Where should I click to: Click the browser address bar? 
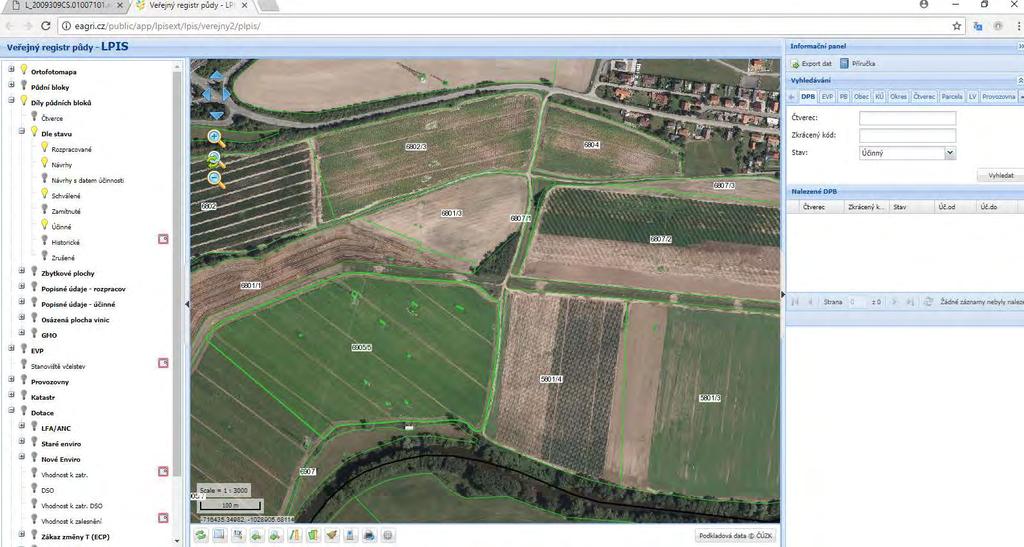click(x=503, y=26)
